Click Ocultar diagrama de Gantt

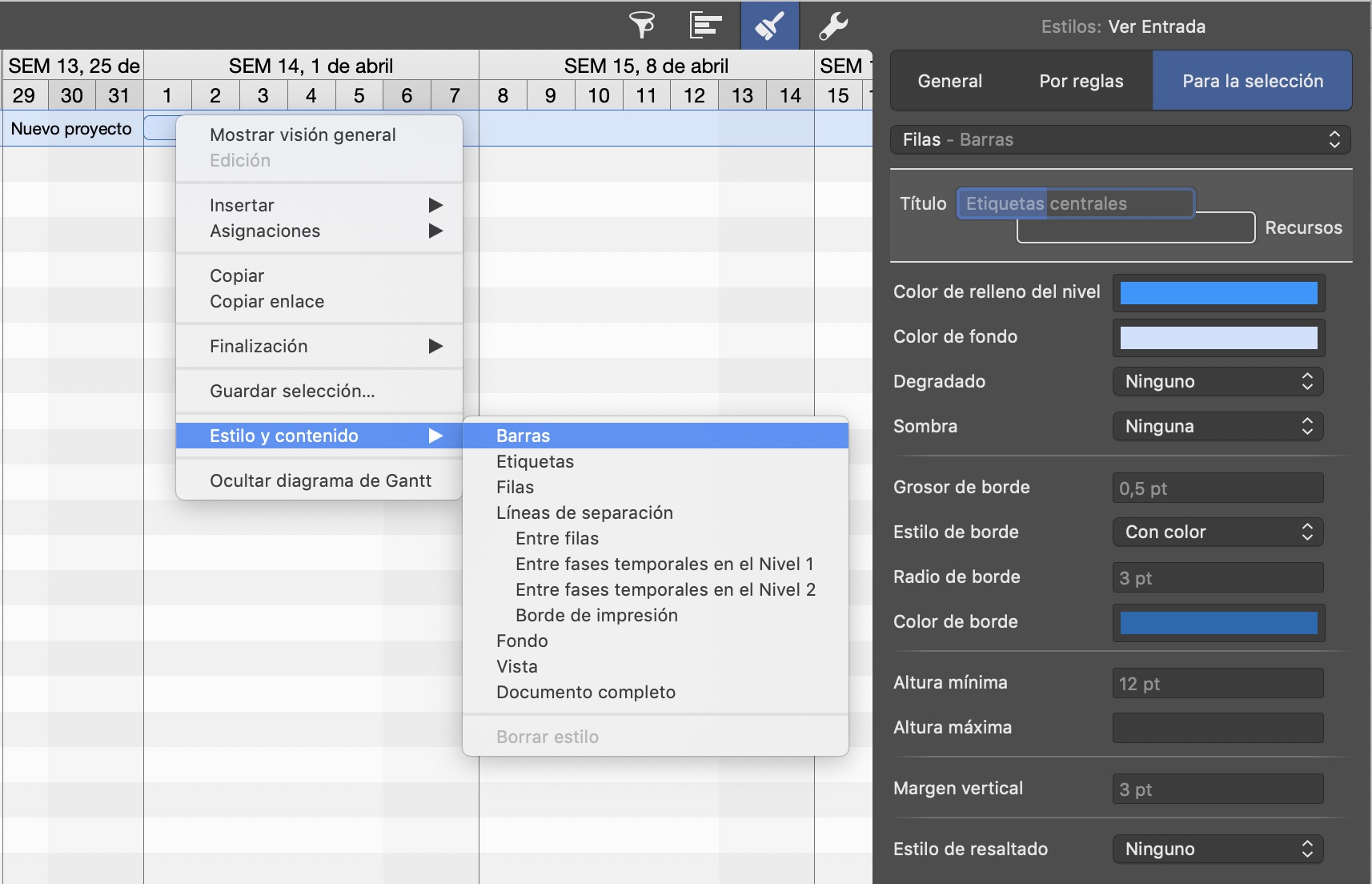[x=320, y=480]
